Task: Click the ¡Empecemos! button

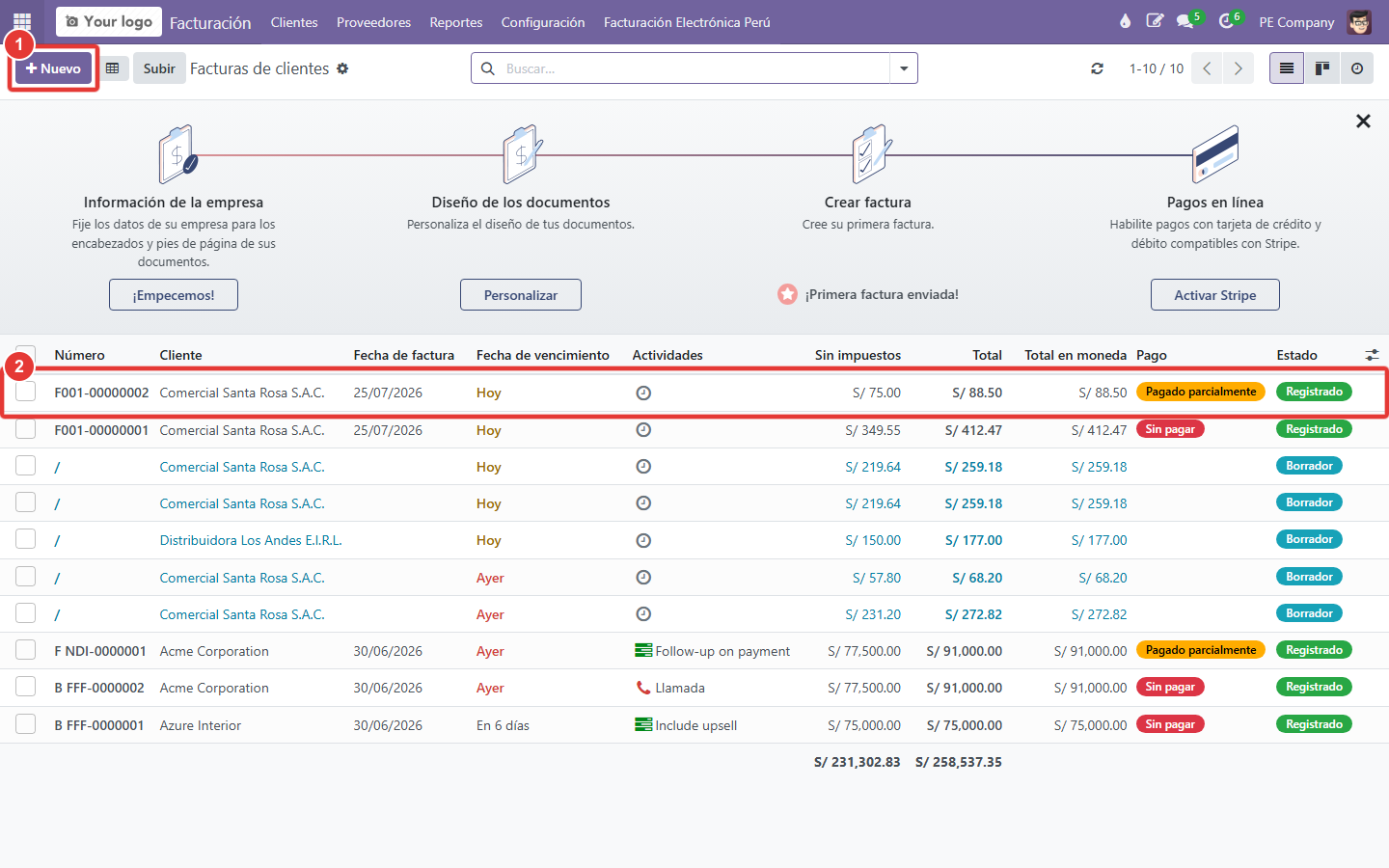Action: coord(174,295)
